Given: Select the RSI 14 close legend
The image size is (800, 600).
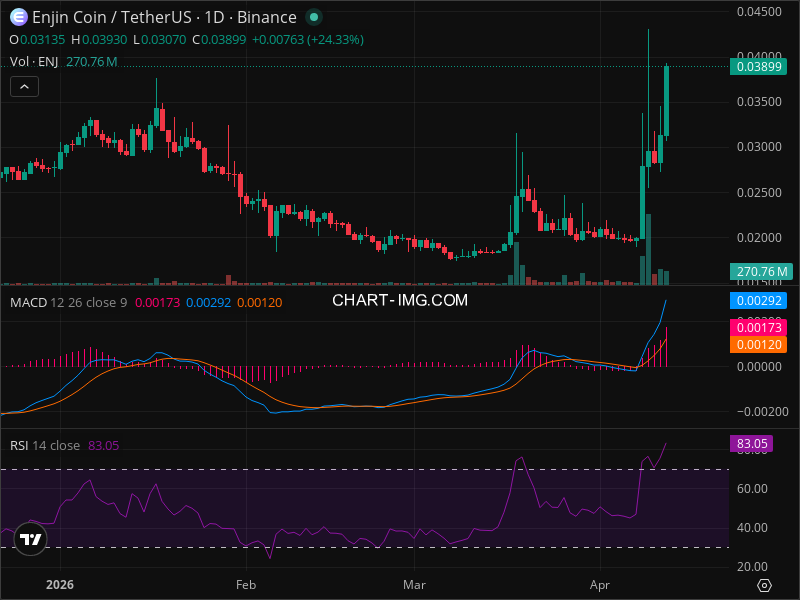Looking at the screenshot, I should coord(45,445).
